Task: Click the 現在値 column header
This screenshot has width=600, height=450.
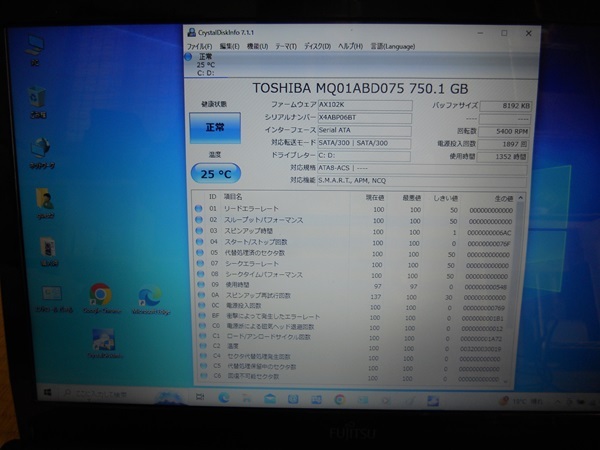Action: (x=375, y=198)
